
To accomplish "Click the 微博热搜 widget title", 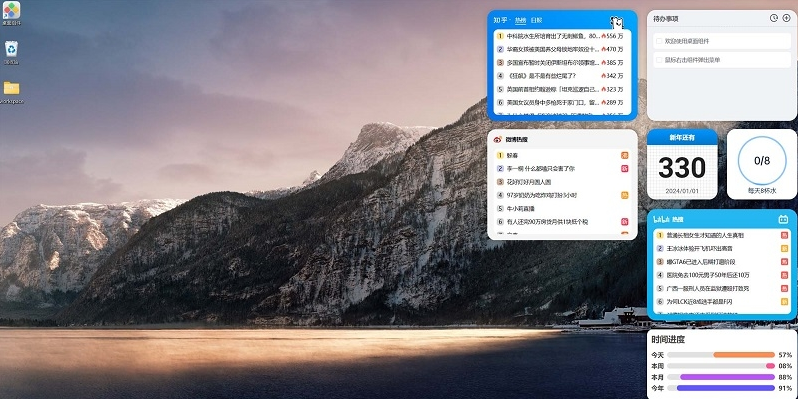I will 517,139.
